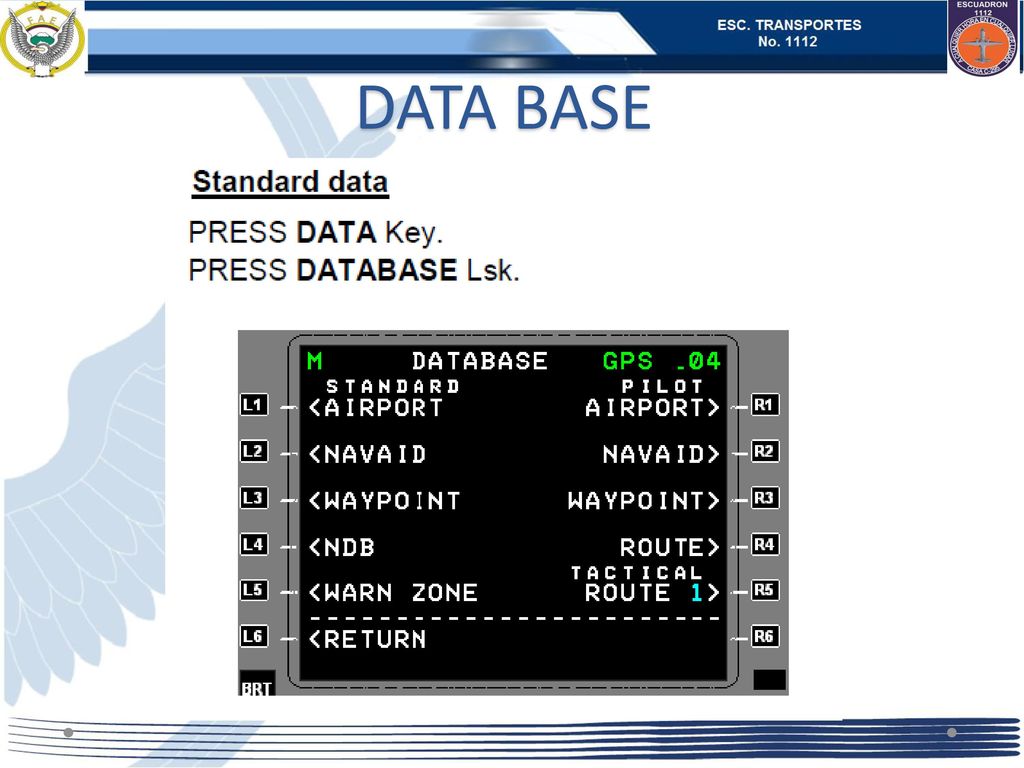Select the standard <AIRPORT entry
This screenshot has height=768, width=1024.
376,408
